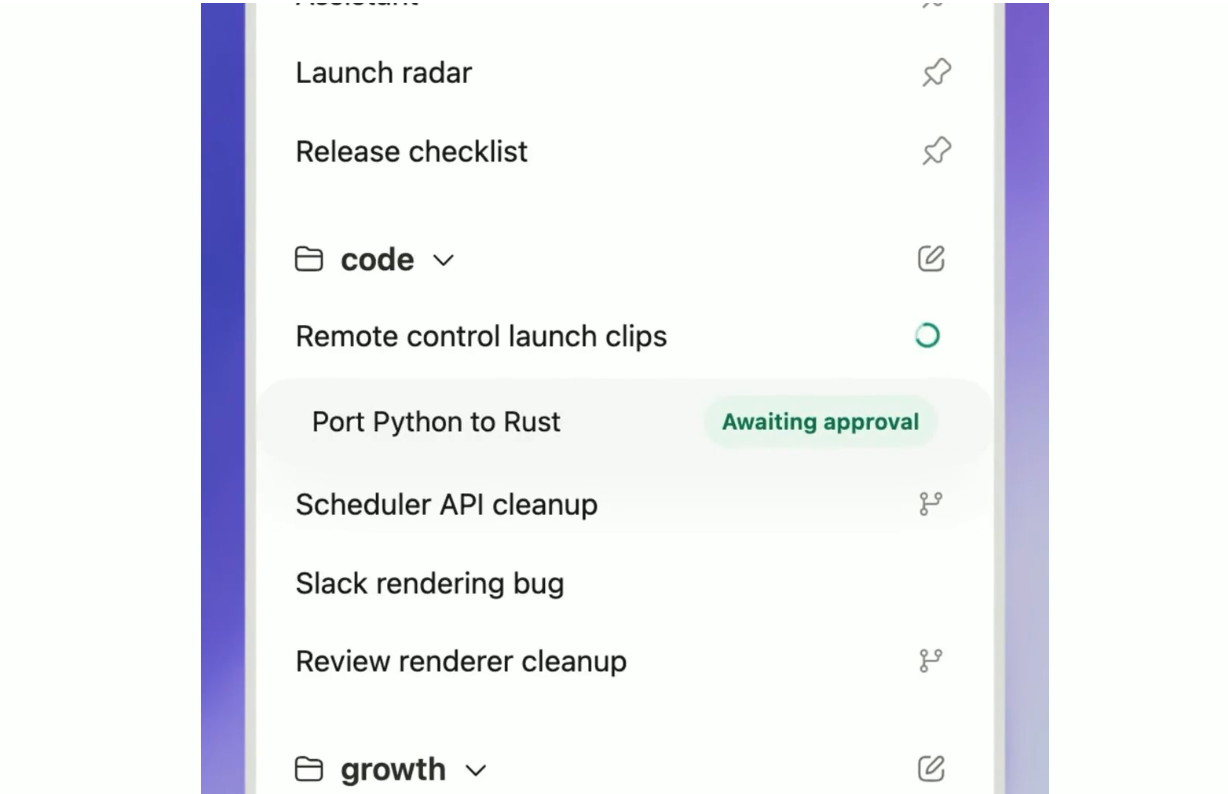Click the Awaiting approval badge
This screenshot has width=1228, height=794.
(820, 422)
